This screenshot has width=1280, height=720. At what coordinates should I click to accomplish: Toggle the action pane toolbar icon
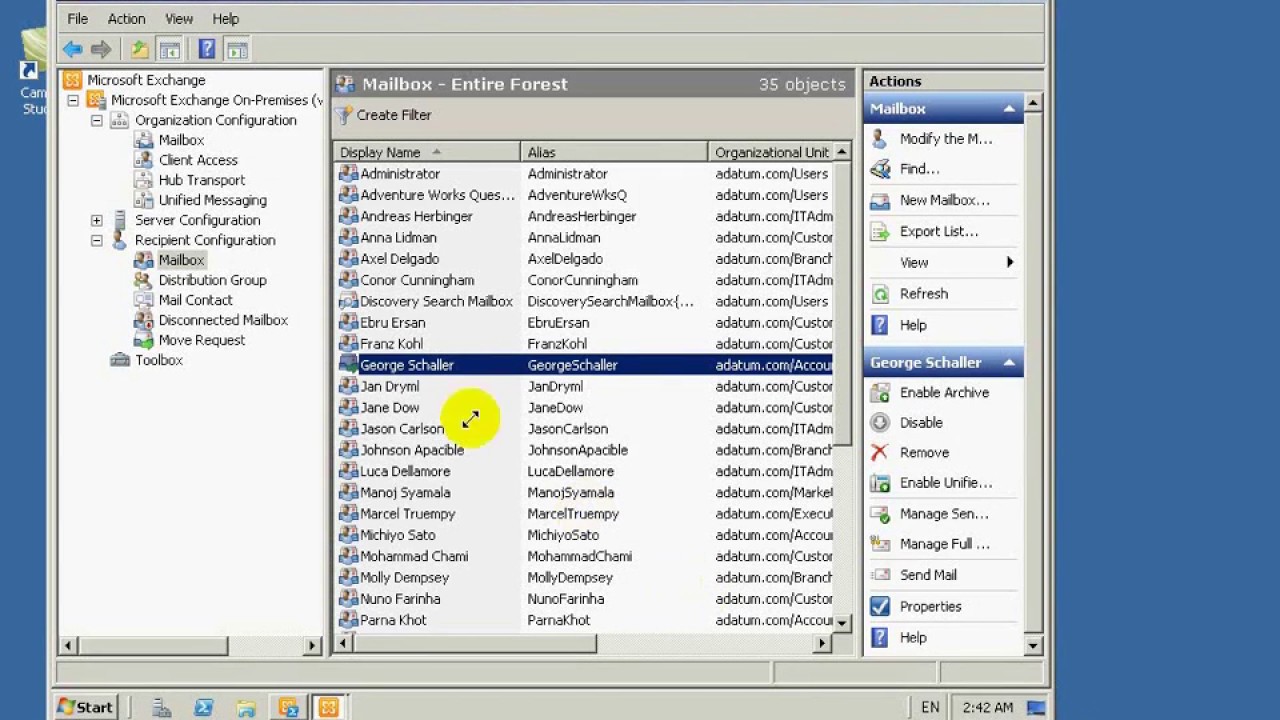236,49
